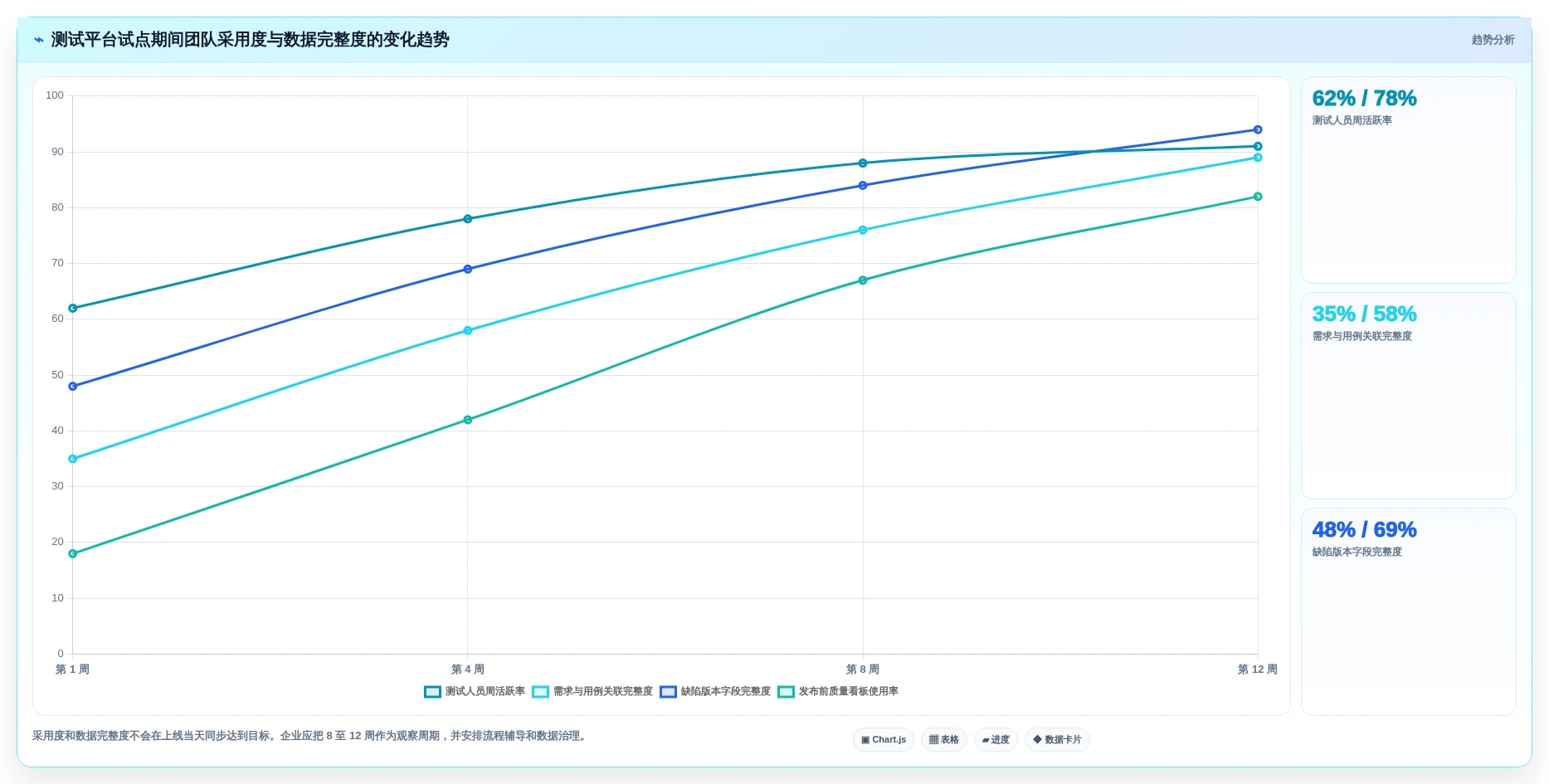
Task: Hide the 需求与用例关联完整度 series via legend label
Action: [602, 692]
